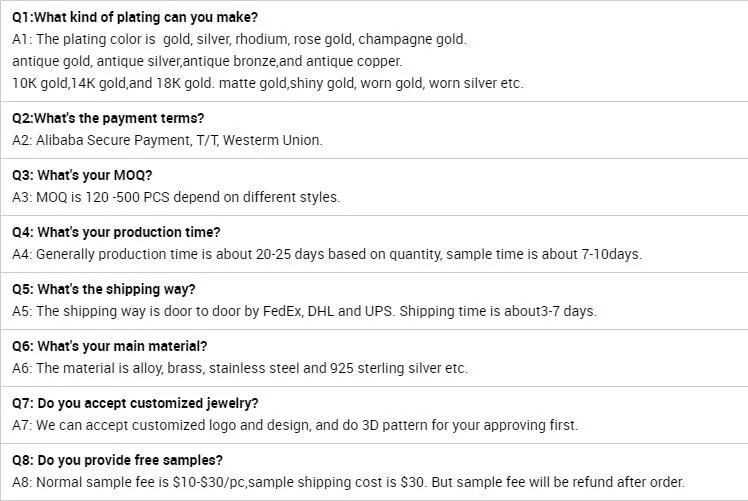This screenshot has width=748, height=501.
Task: Select the A6 alloy, brass material answer
Action: tap(240, 368)
